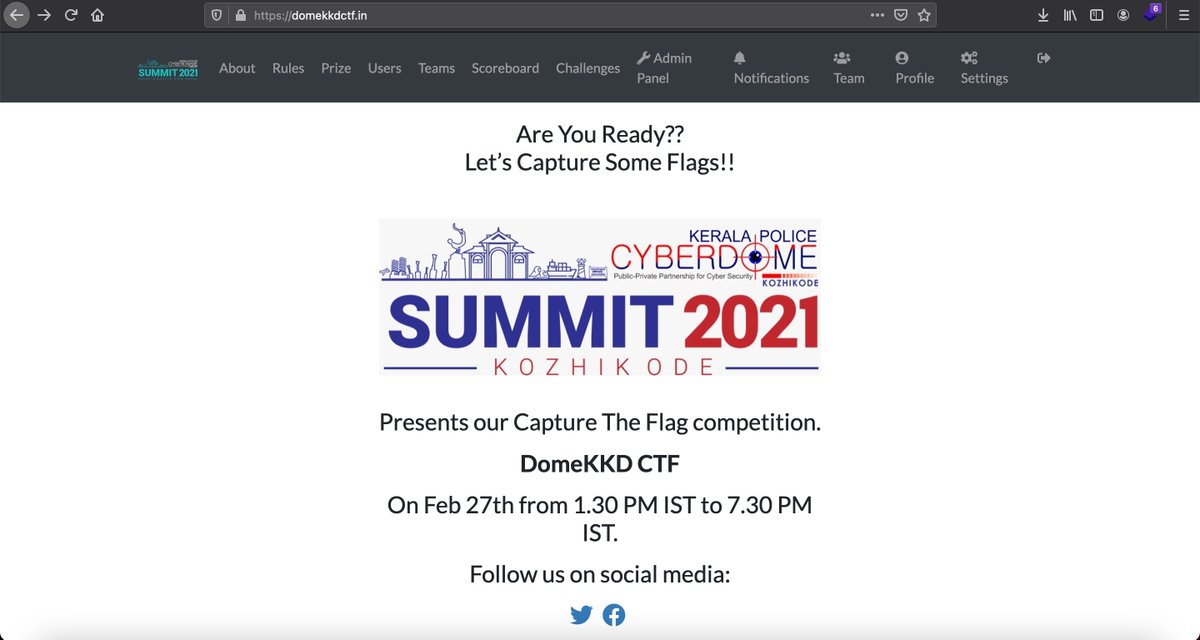The image size is (1200, 640).
Task: Open the Teams page
Action: tap(436, 68)
